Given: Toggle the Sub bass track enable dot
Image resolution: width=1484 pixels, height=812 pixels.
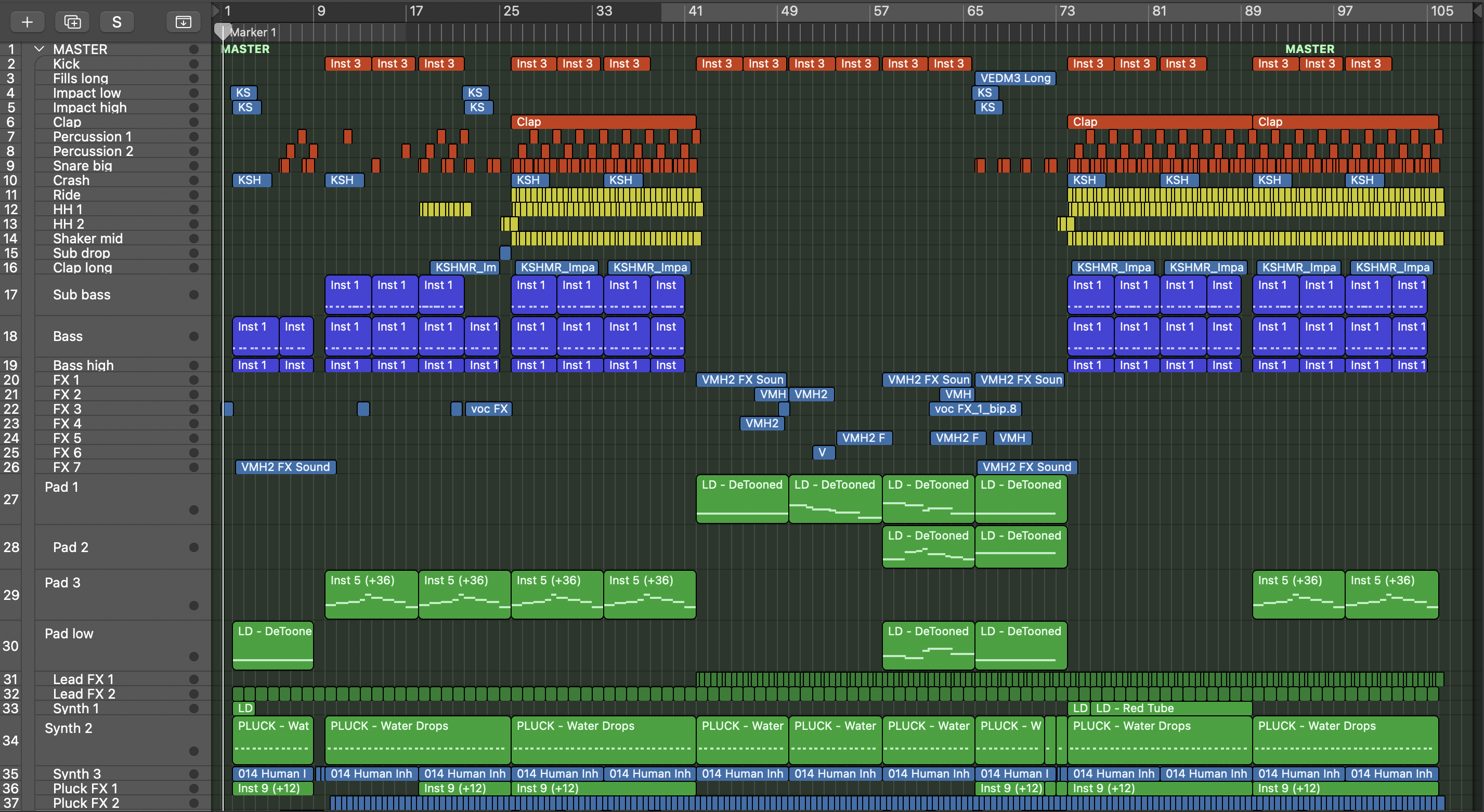Looking at the screenshot, I should [x=193, y=295].
